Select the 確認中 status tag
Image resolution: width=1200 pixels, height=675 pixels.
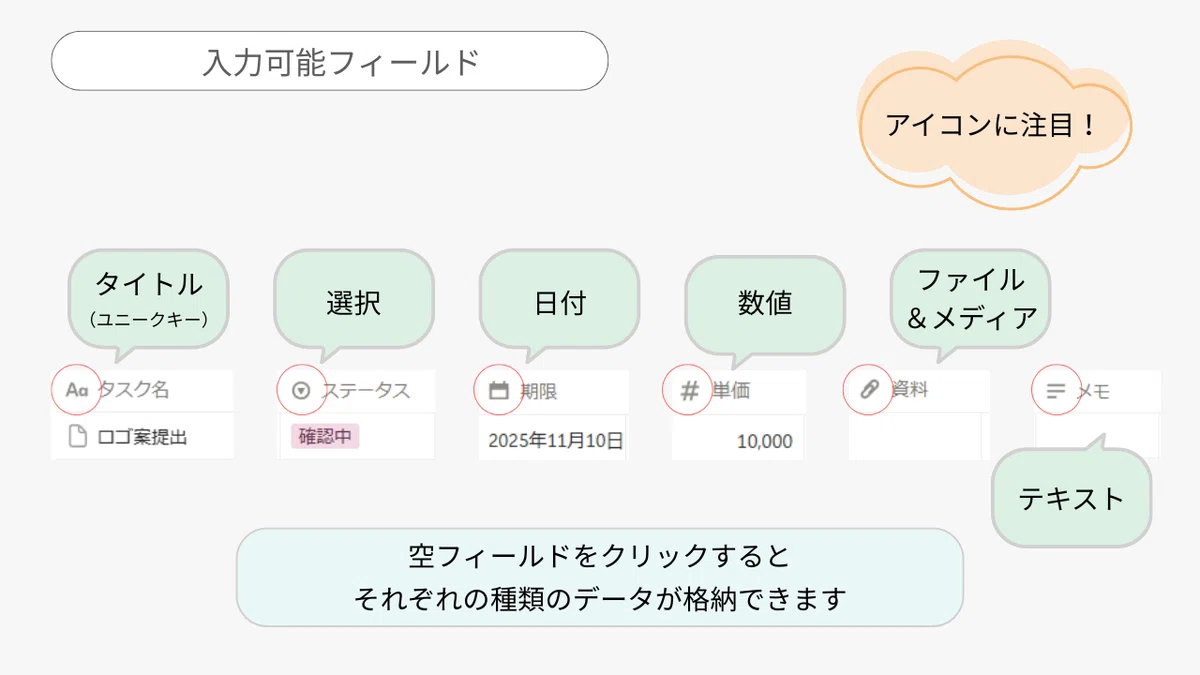(325, 437)
